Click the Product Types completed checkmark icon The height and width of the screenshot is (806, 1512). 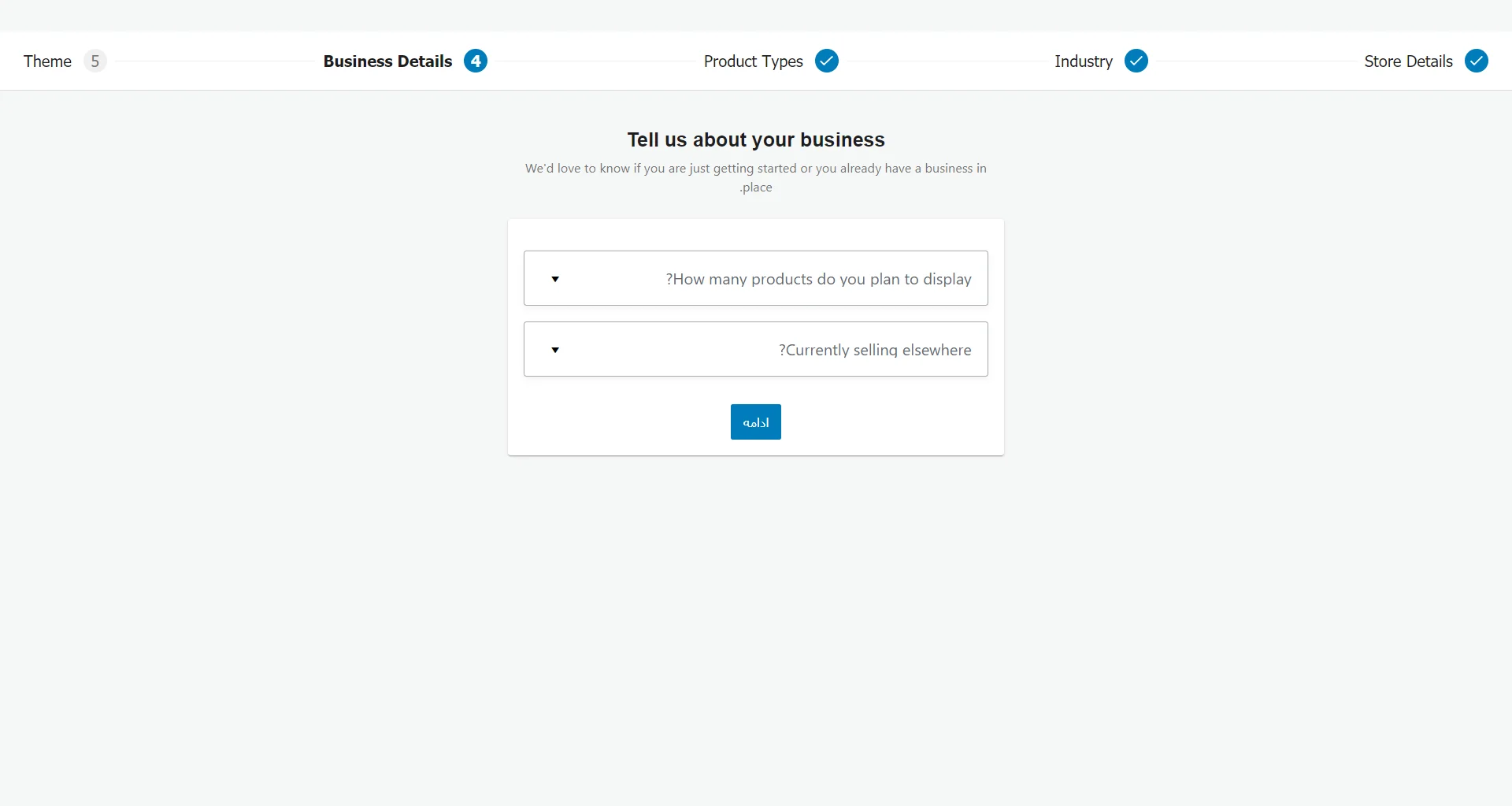[826, 61]
